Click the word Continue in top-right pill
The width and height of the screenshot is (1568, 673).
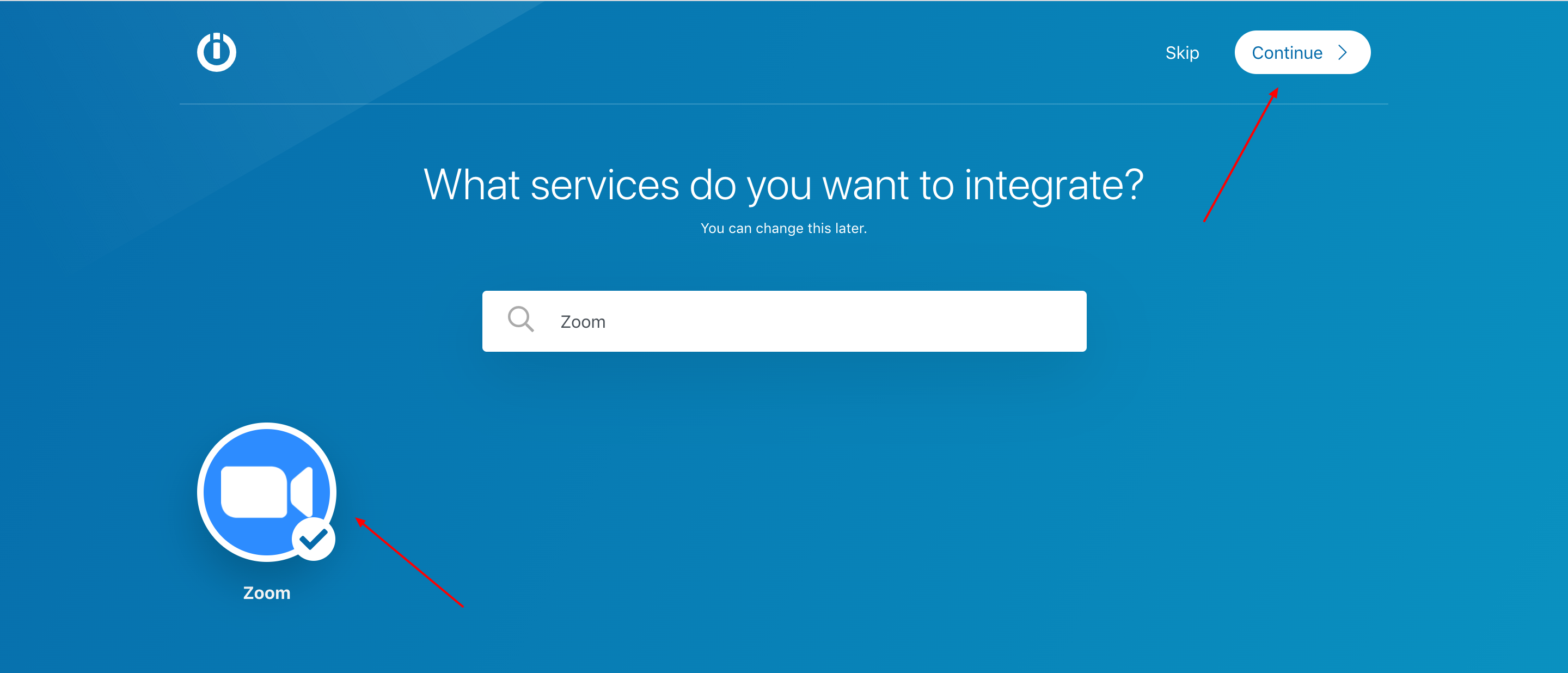[x=1287, y=53]
